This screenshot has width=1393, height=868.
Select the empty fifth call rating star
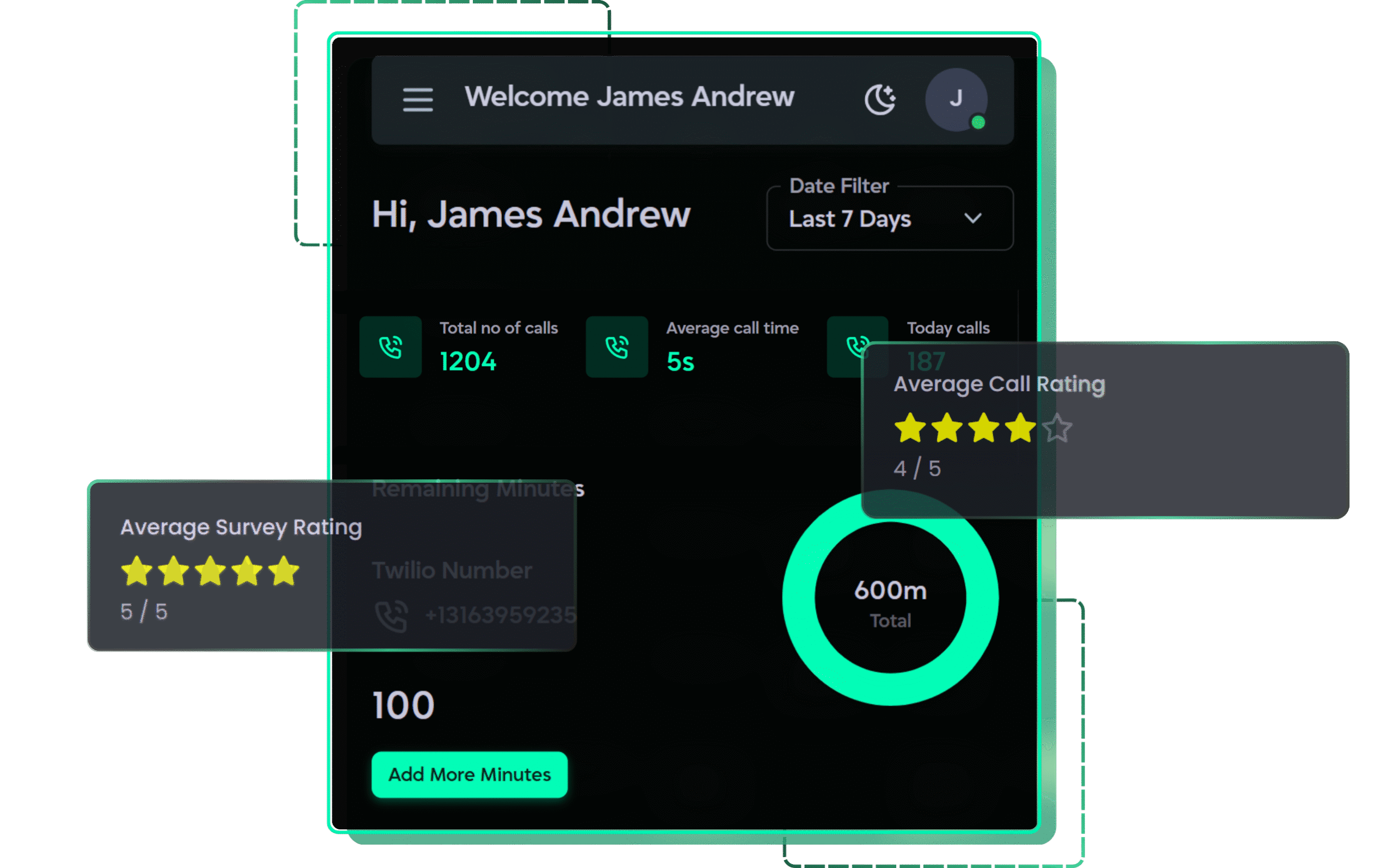[x=1057, y=428]
